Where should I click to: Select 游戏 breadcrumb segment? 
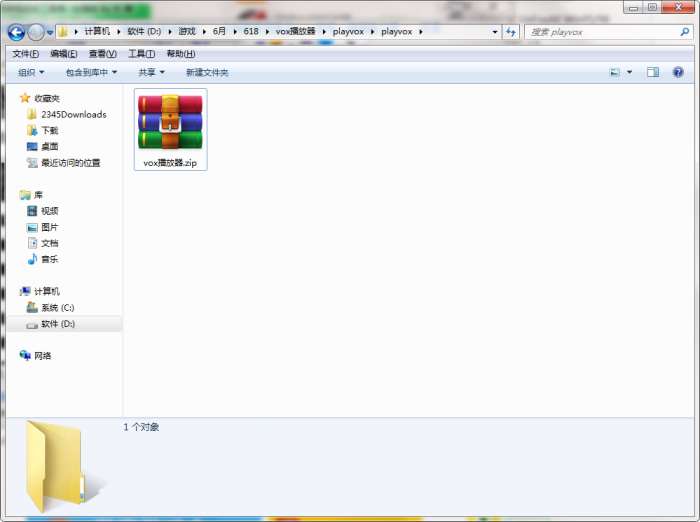(x=187, y=31)
